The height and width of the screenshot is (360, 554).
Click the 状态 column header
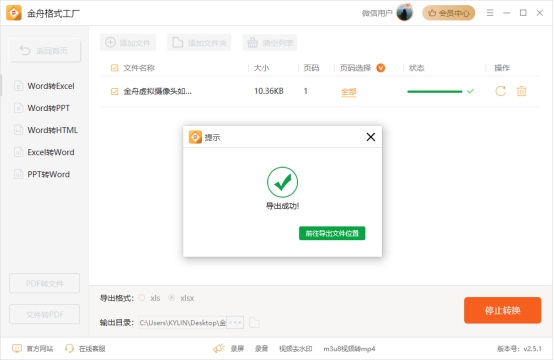click(x=416, y=67)
